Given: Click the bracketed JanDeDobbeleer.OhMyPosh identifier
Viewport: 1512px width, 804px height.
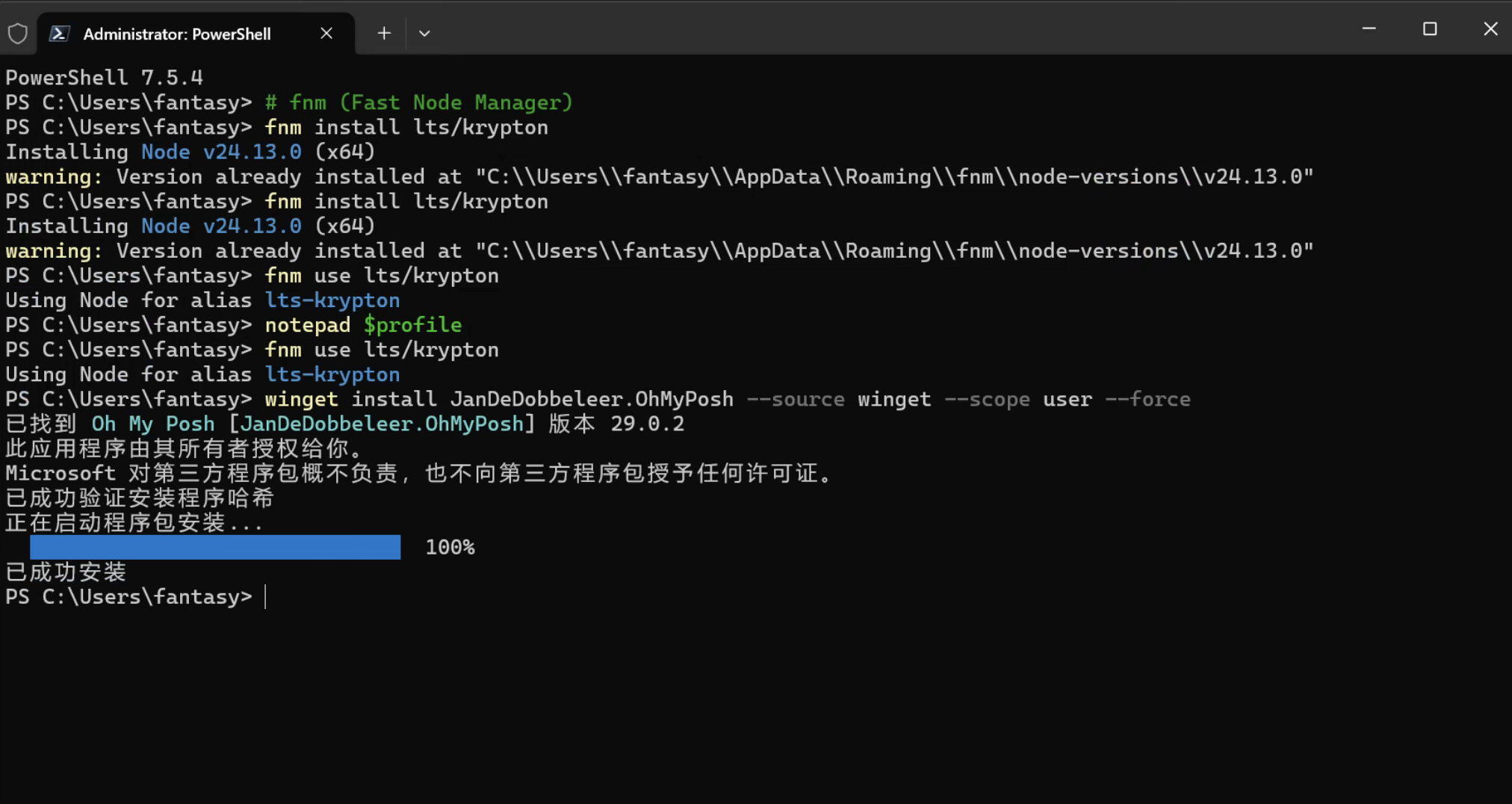Looking at the screenshot, I should coord(382,424).
